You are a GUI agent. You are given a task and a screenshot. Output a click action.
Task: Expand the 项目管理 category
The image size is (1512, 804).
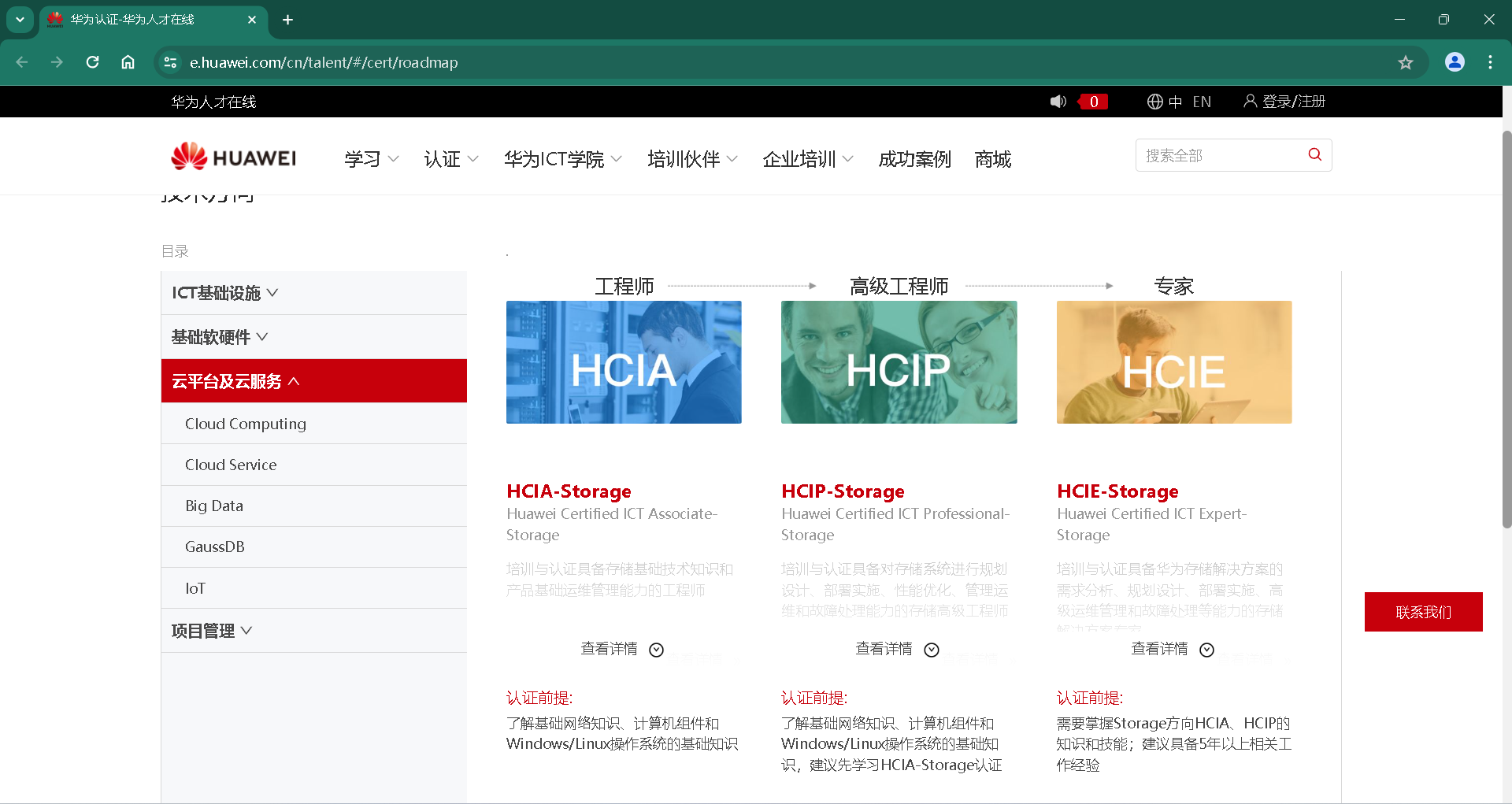click(314, 631)
